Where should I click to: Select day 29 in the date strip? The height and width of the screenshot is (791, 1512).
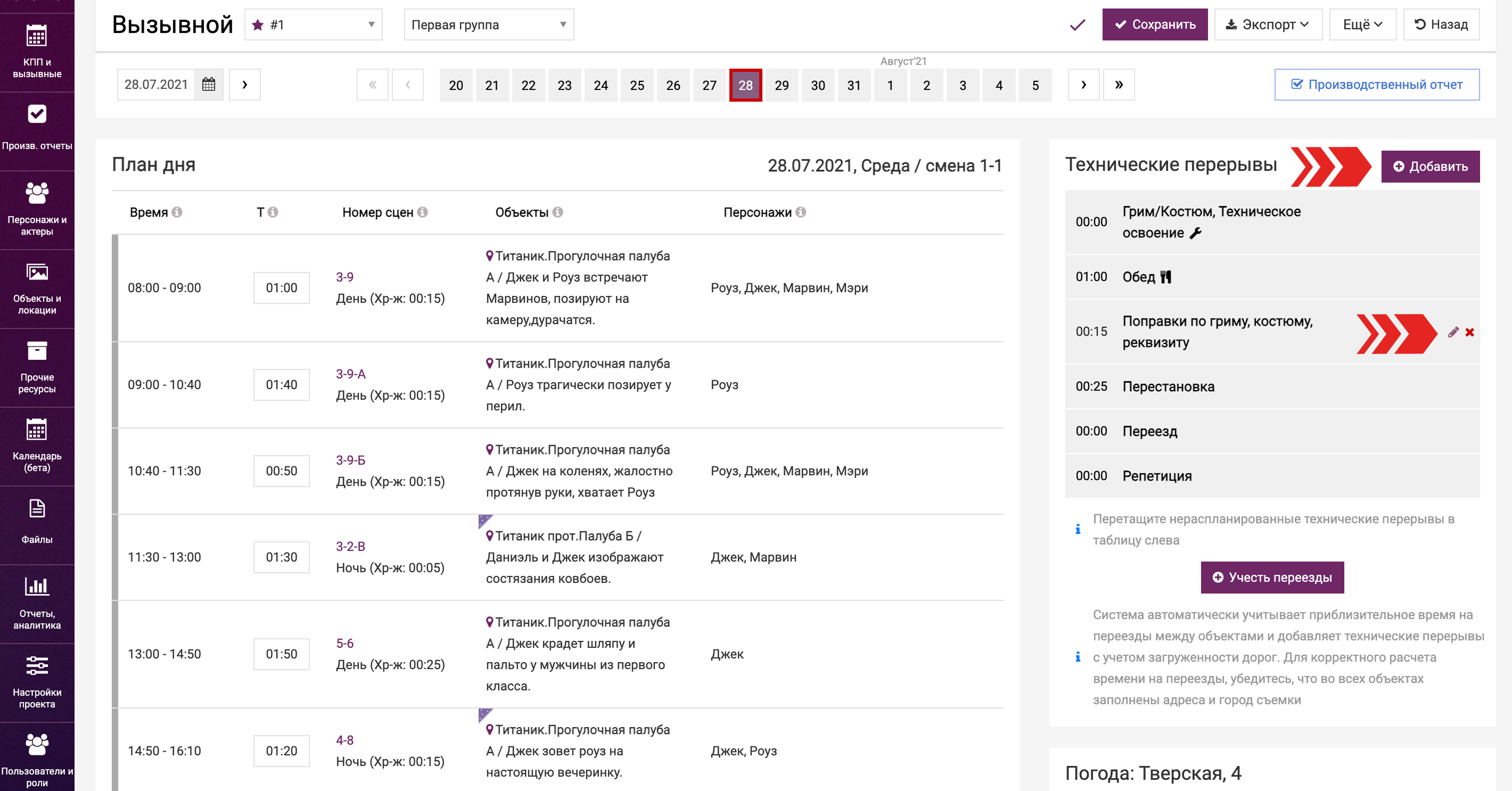coord(781,85)
